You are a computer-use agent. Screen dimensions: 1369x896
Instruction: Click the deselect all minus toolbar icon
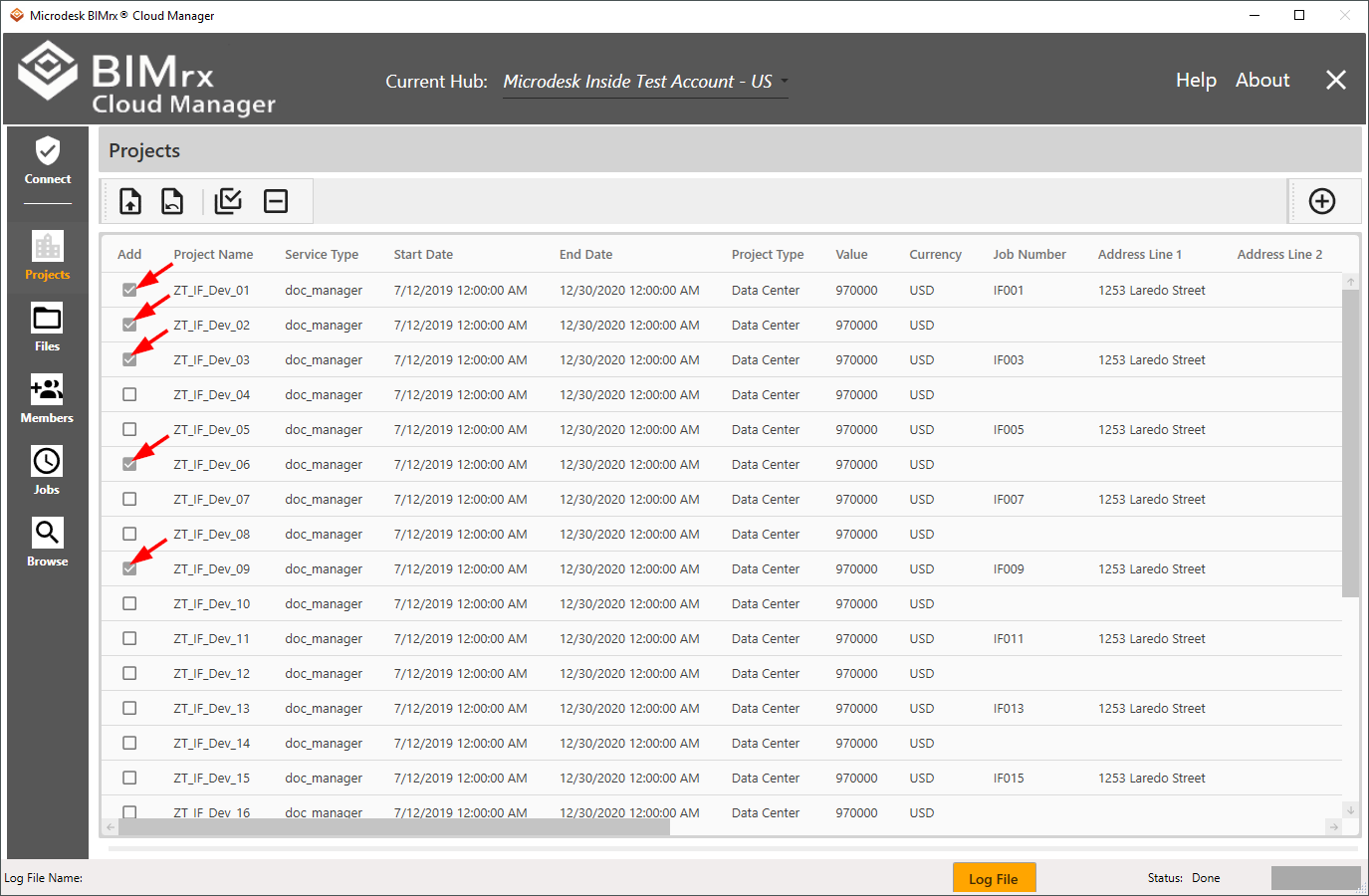[276, 201]
